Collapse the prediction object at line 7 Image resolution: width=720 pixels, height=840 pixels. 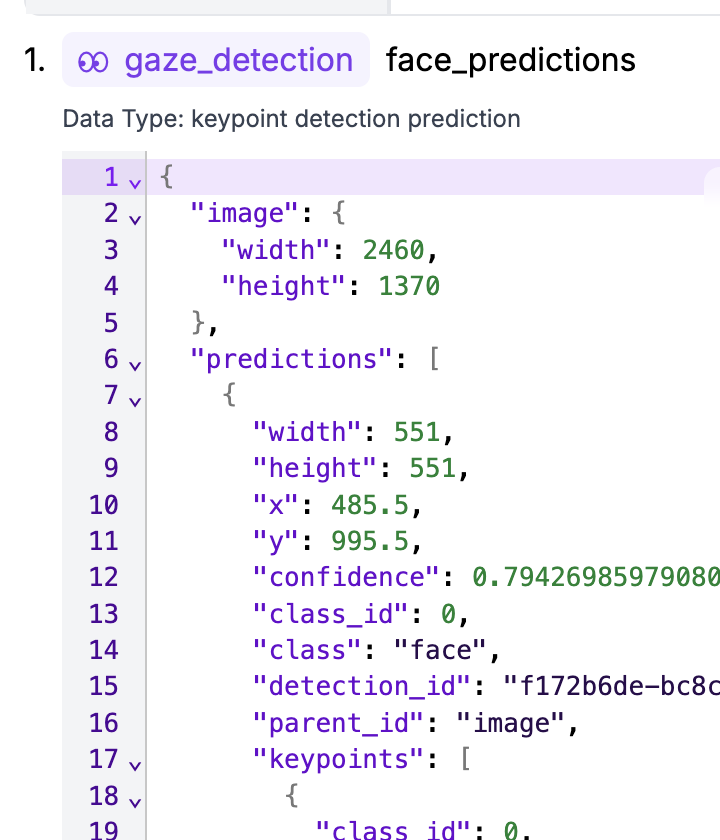[135, 401]
